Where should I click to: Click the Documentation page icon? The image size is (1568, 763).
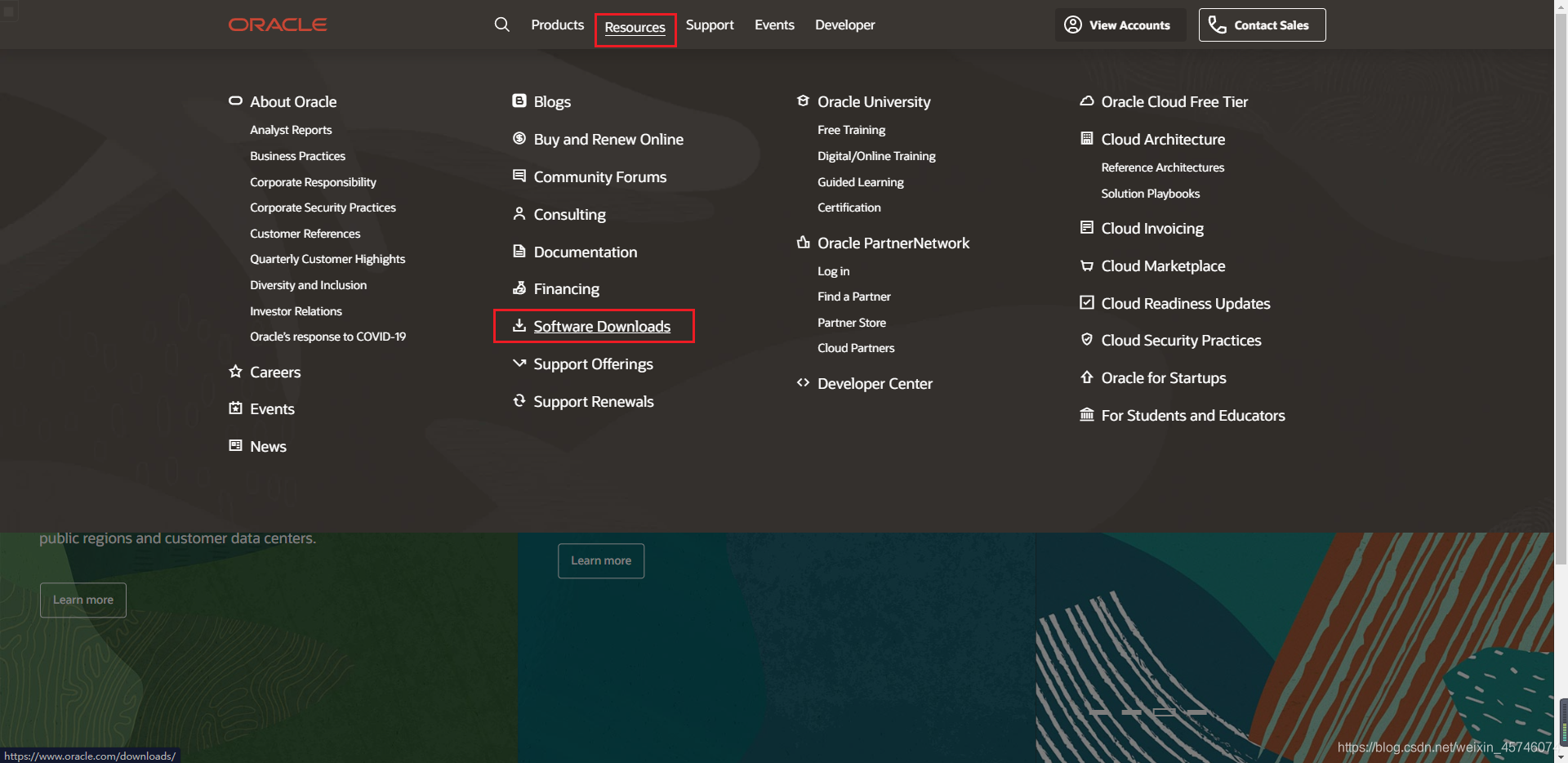point(519,251)
